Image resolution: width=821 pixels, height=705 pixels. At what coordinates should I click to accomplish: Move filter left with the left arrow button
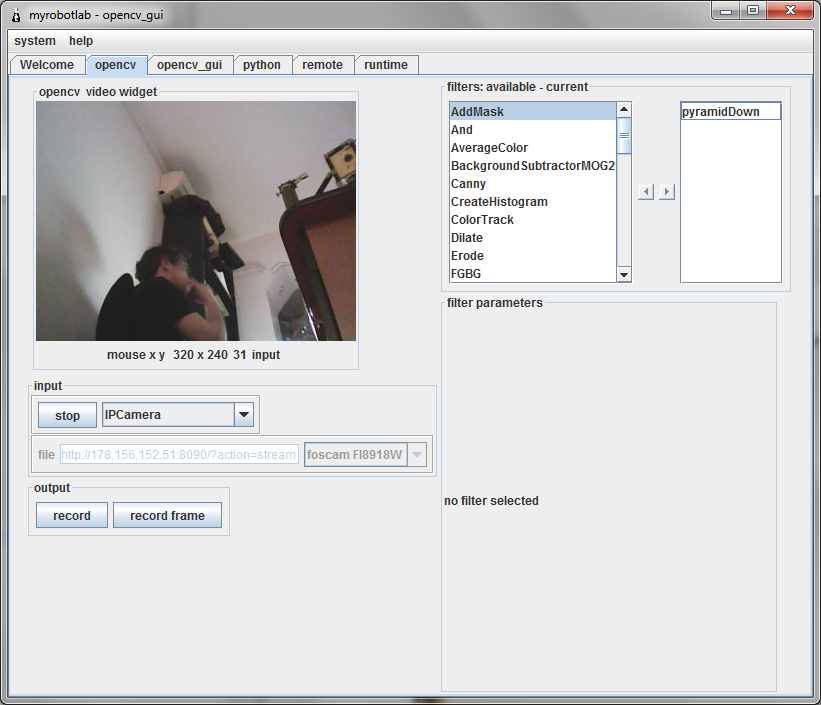pyautogui.click(x=646, y=192)
